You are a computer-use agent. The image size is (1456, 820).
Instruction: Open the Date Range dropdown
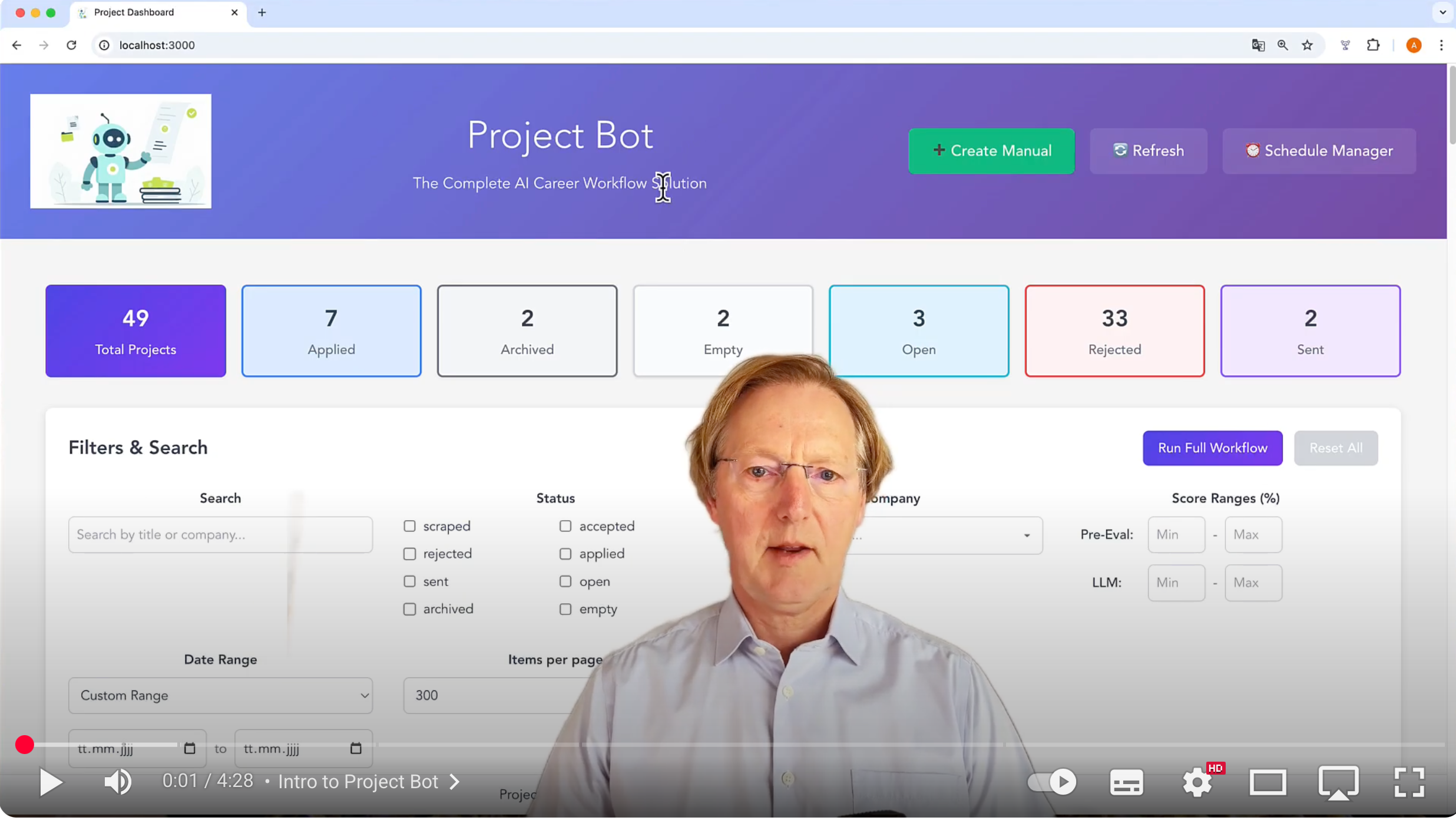tap(220, 696)
